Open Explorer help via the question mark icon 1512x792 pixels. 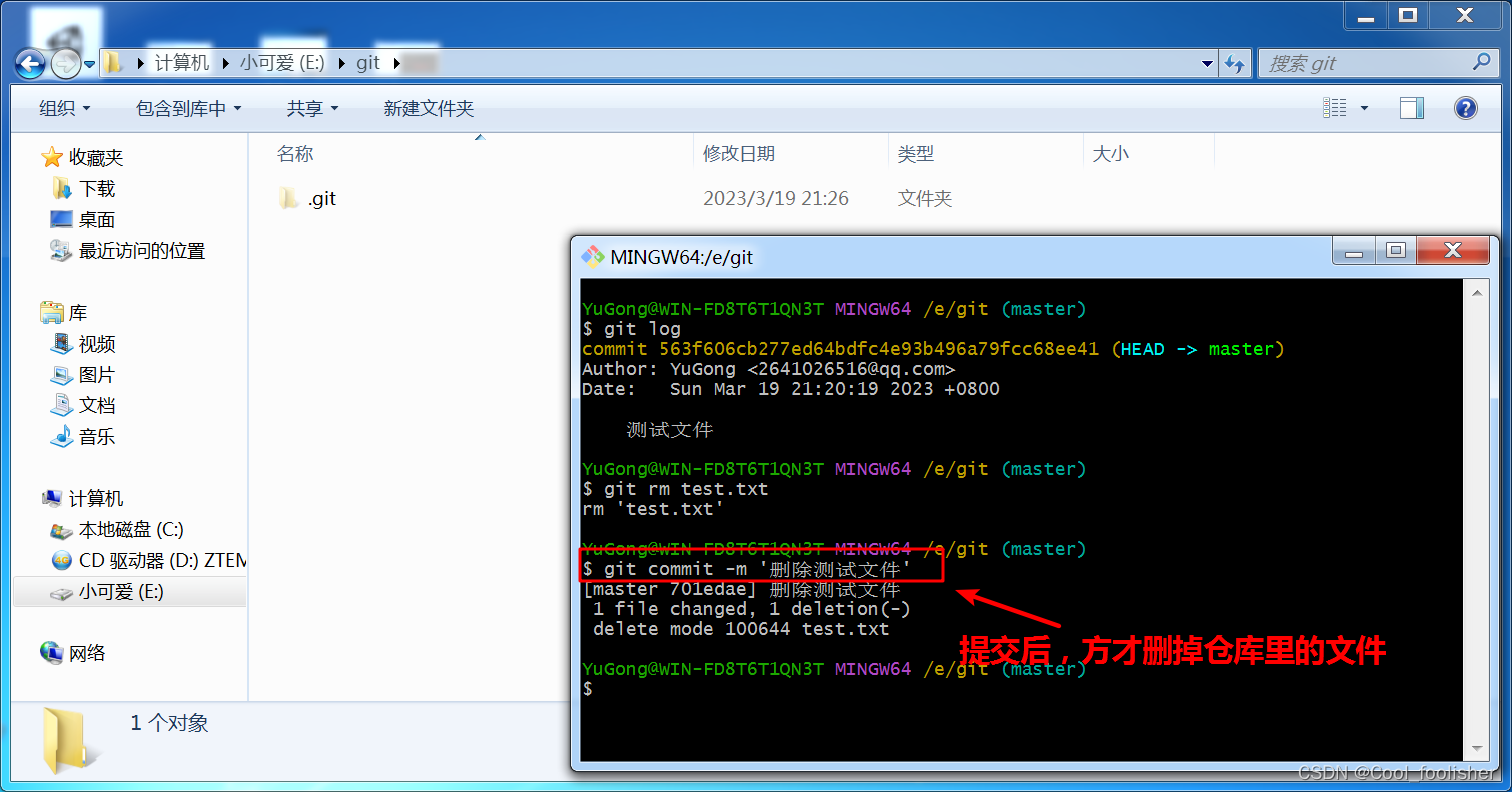point(1465,107)
